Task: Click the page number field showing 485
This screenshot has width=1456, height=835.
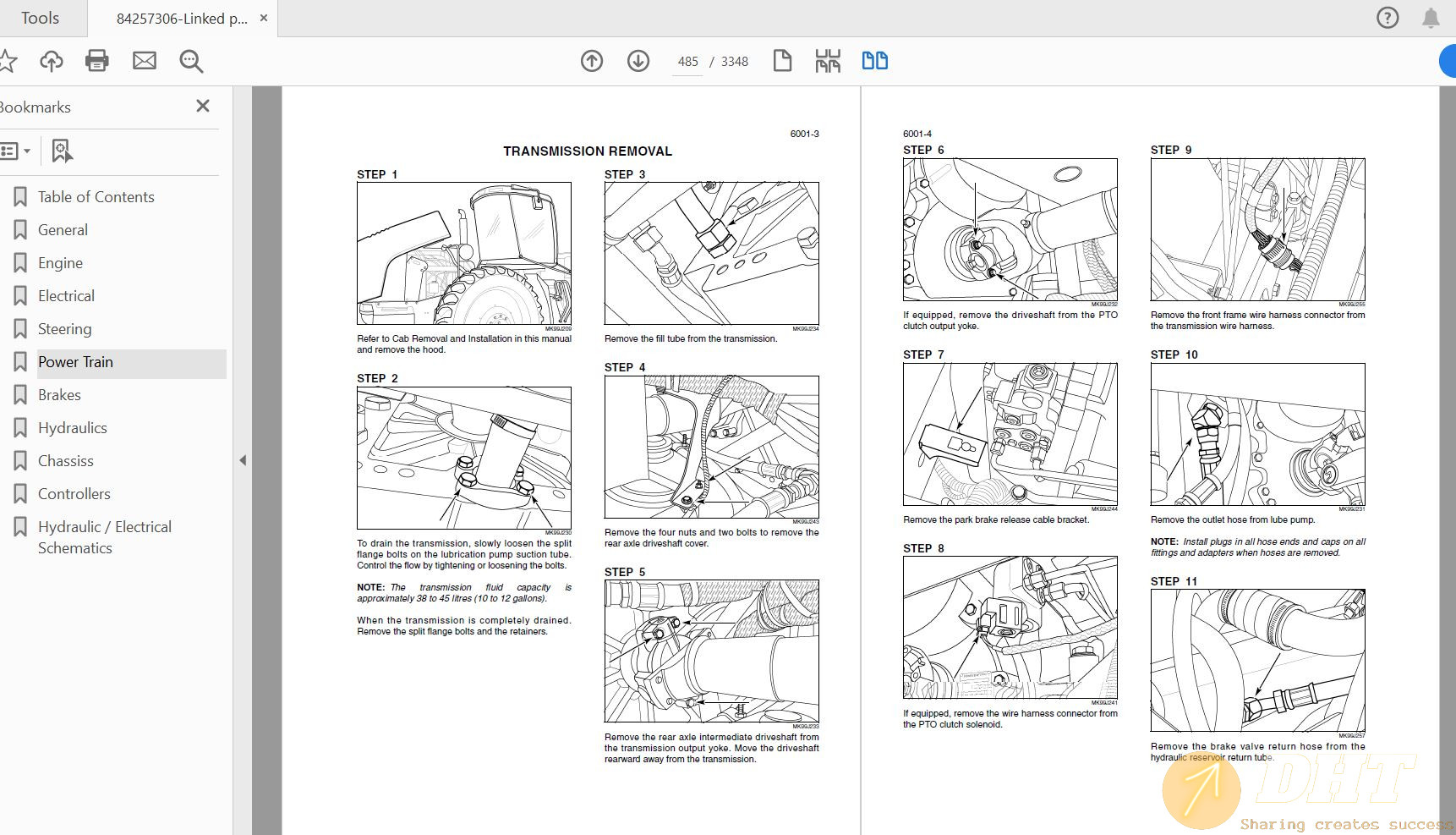Action: tap(688, 62)
